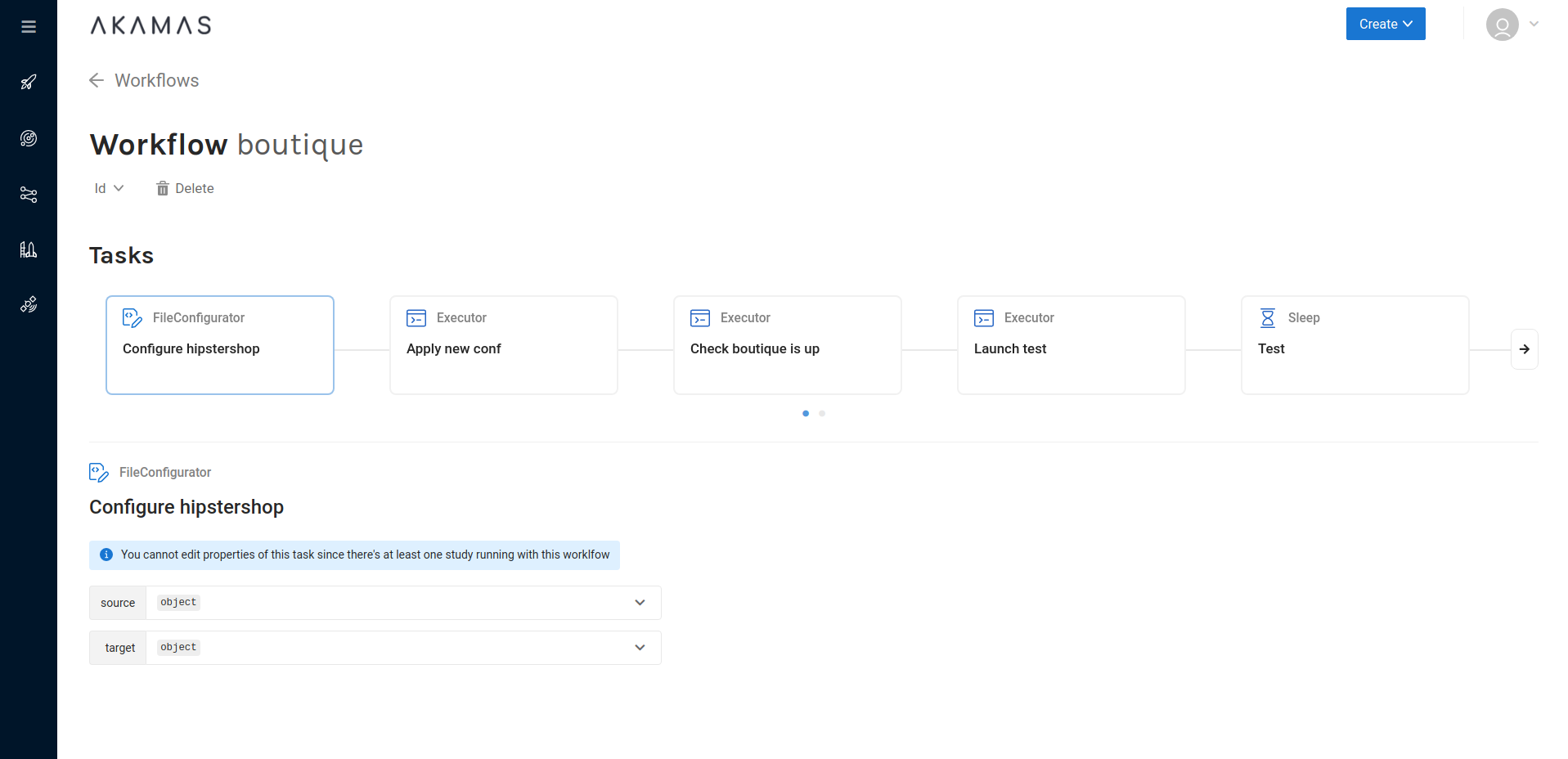Go back to Workflows list
The image size is (1568, 759).
[156, 80]
